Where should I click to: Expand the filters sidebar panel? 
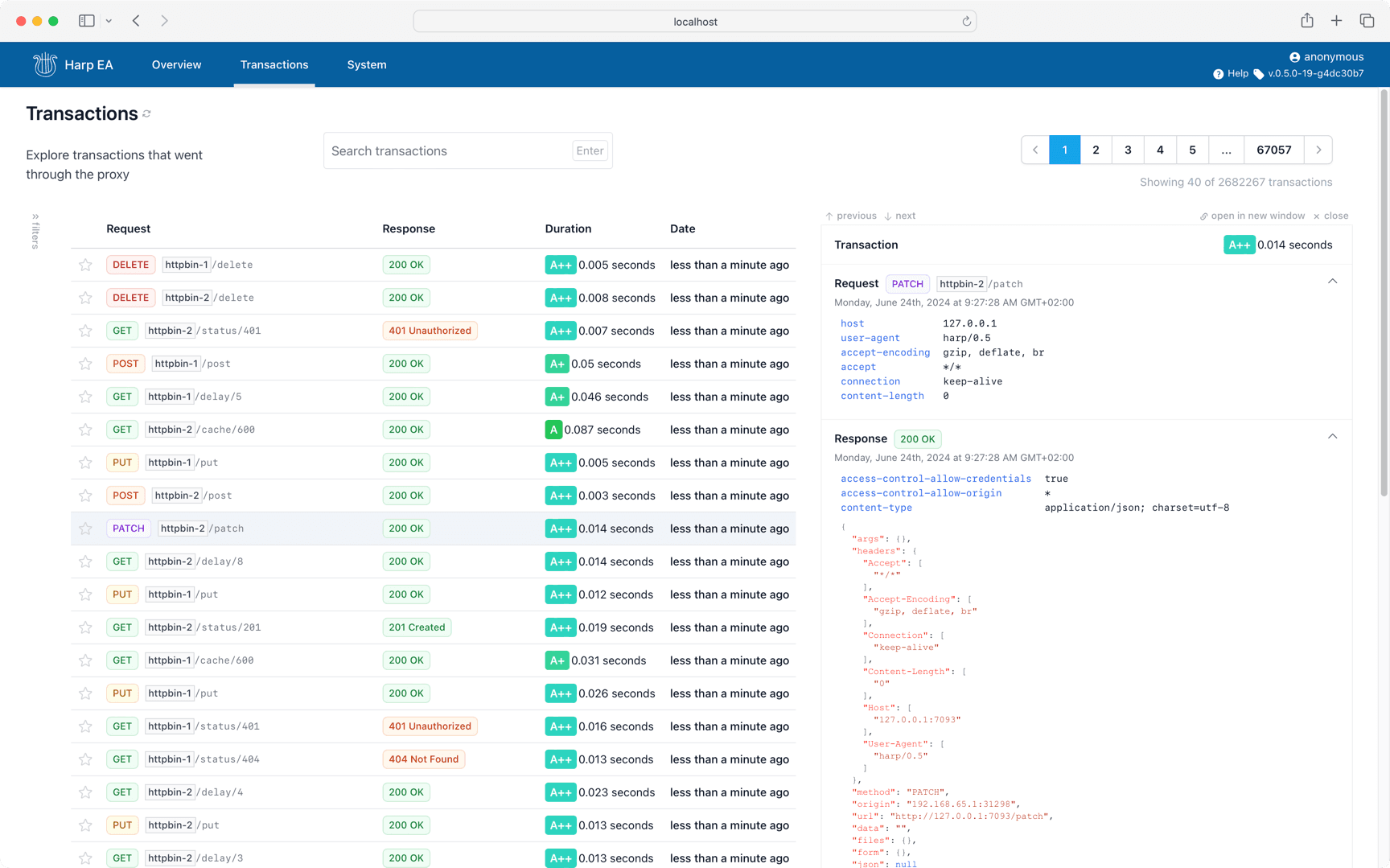[x=35, y=231]
